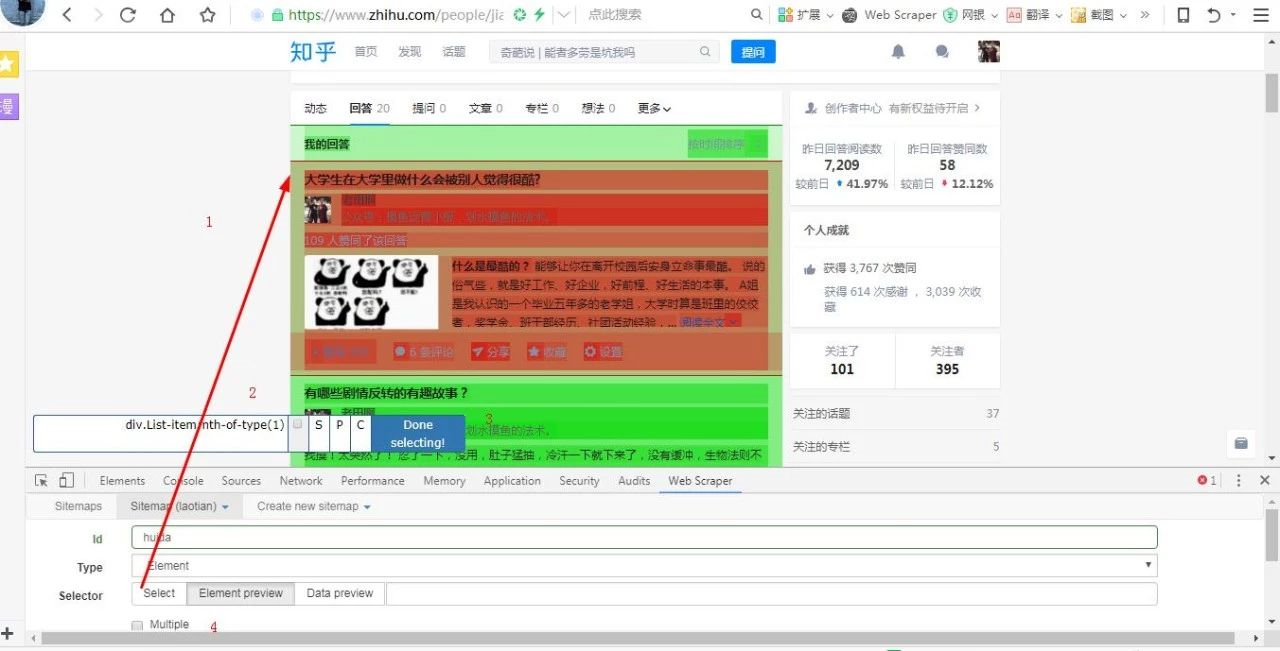This screenshot has height=651, width=1280.
Task: Click the Web Scraper extension icon in toolbar
Action: click(849, 15)
